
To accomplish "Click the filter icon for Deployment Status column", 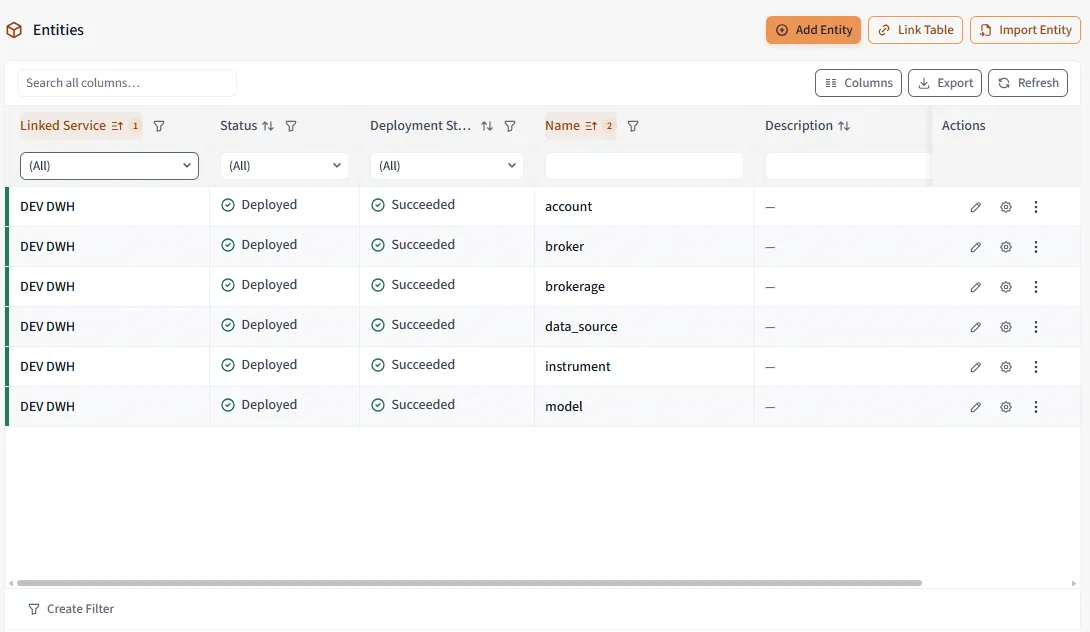I will click(x=510, y=126).
